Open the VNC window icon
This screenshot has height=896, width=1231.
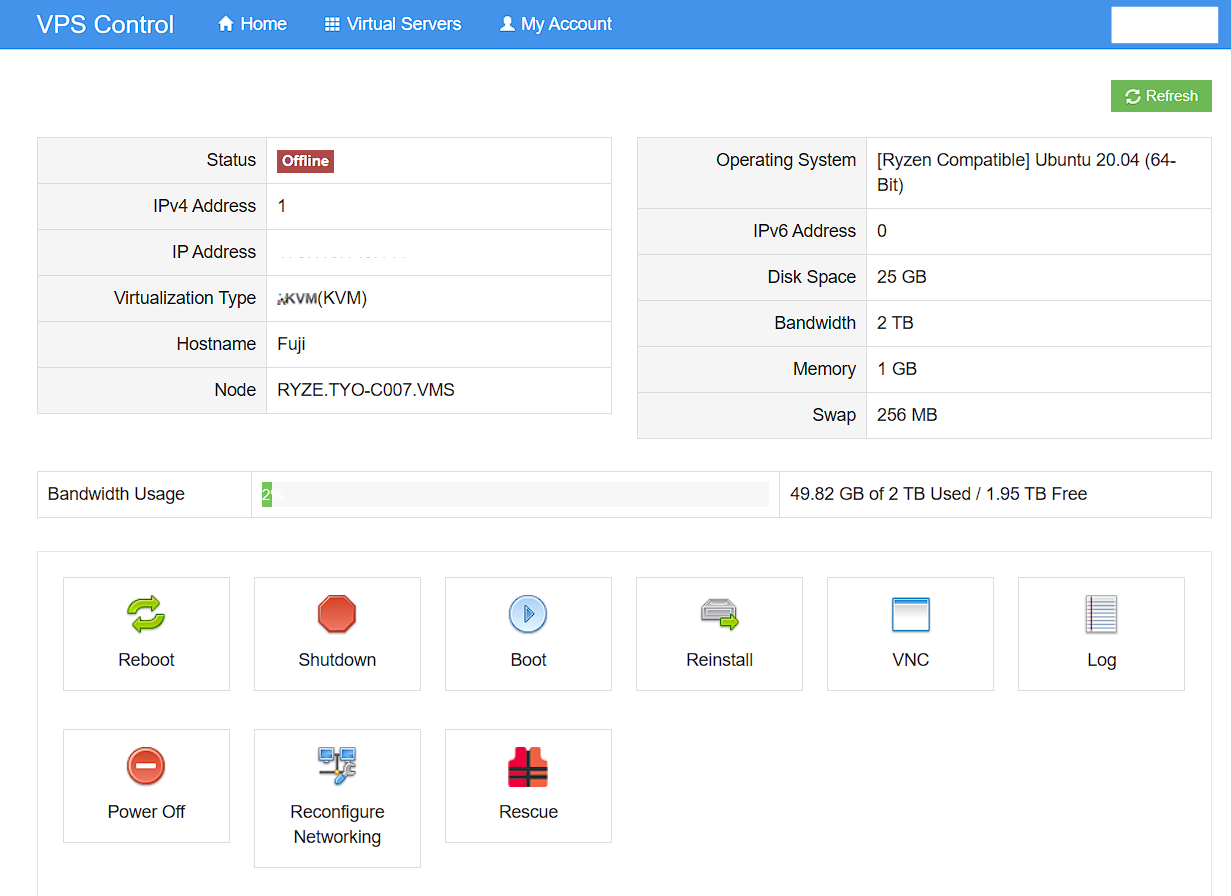click(910, 614)
